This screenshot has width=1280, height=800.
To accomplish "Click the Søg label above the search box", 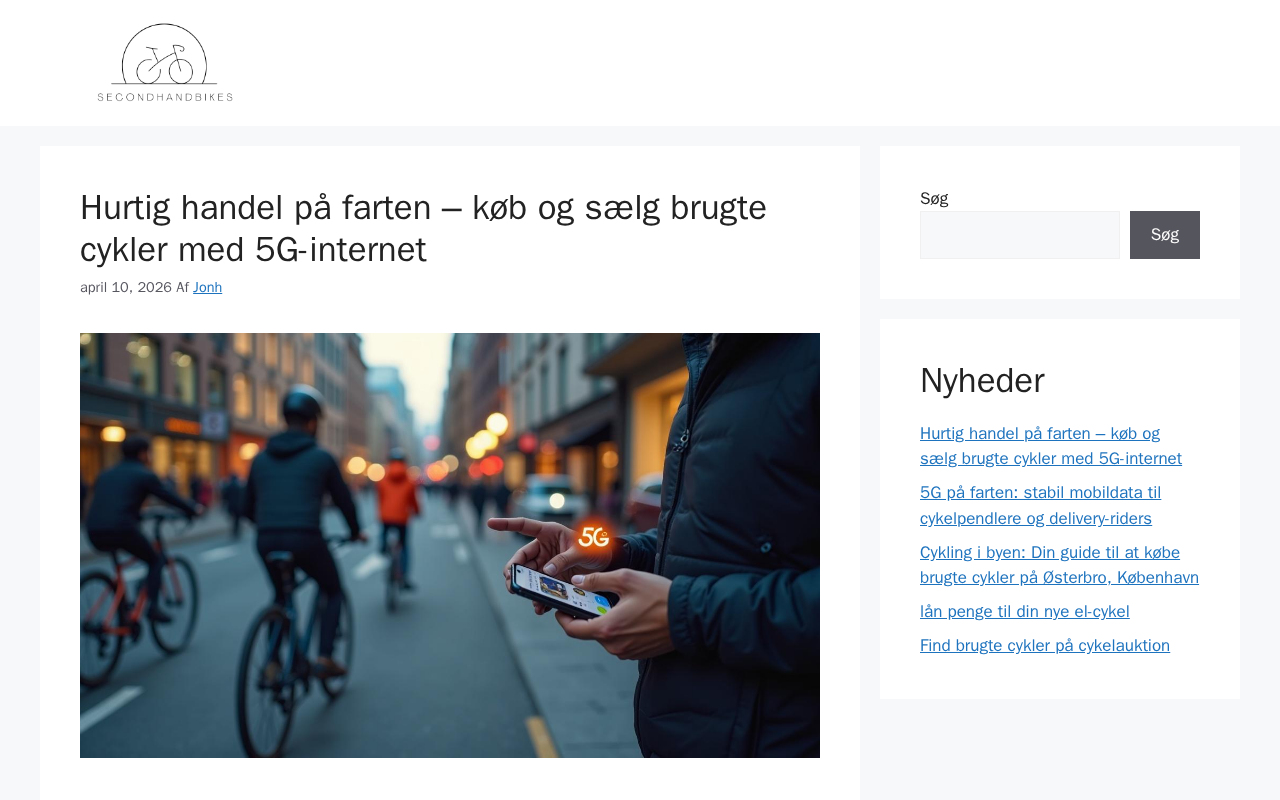I will (x=934, y=198).
